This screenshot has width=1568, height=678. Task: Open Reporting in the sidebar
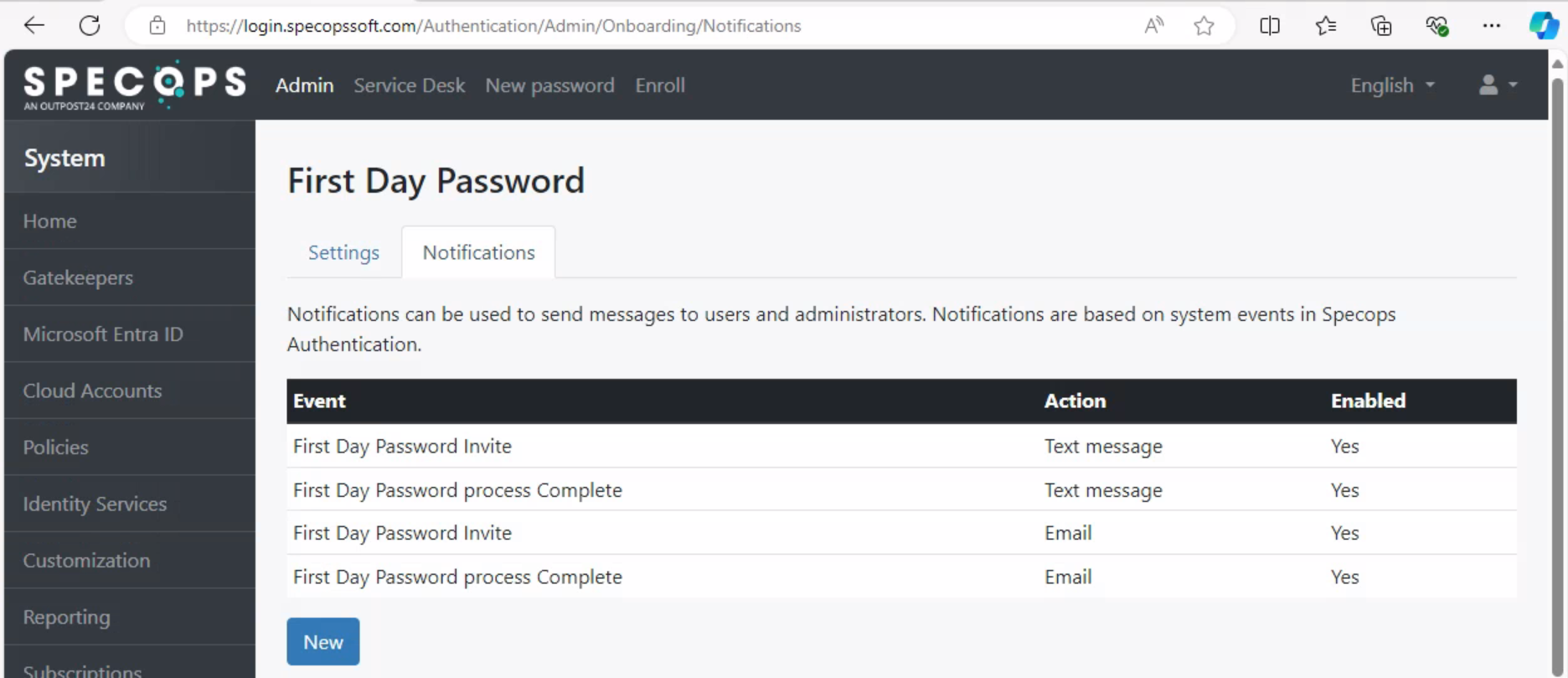(130, 617)
